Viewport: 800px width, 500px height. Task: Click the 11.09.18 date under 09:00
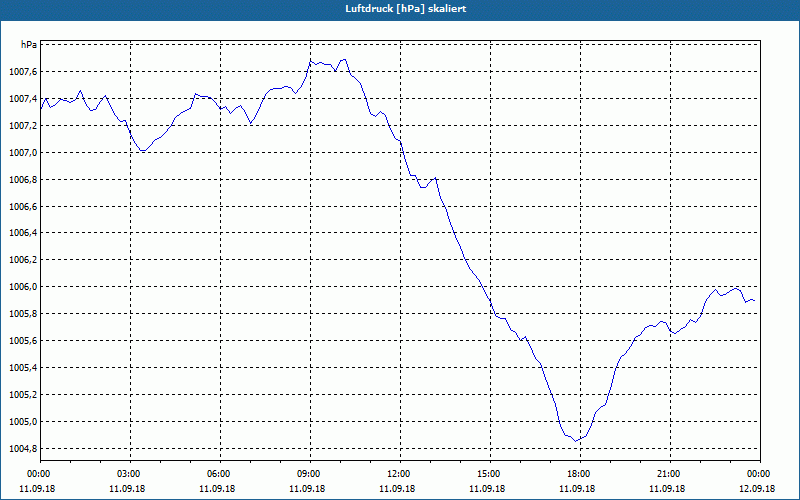click(x=307, y=489)
